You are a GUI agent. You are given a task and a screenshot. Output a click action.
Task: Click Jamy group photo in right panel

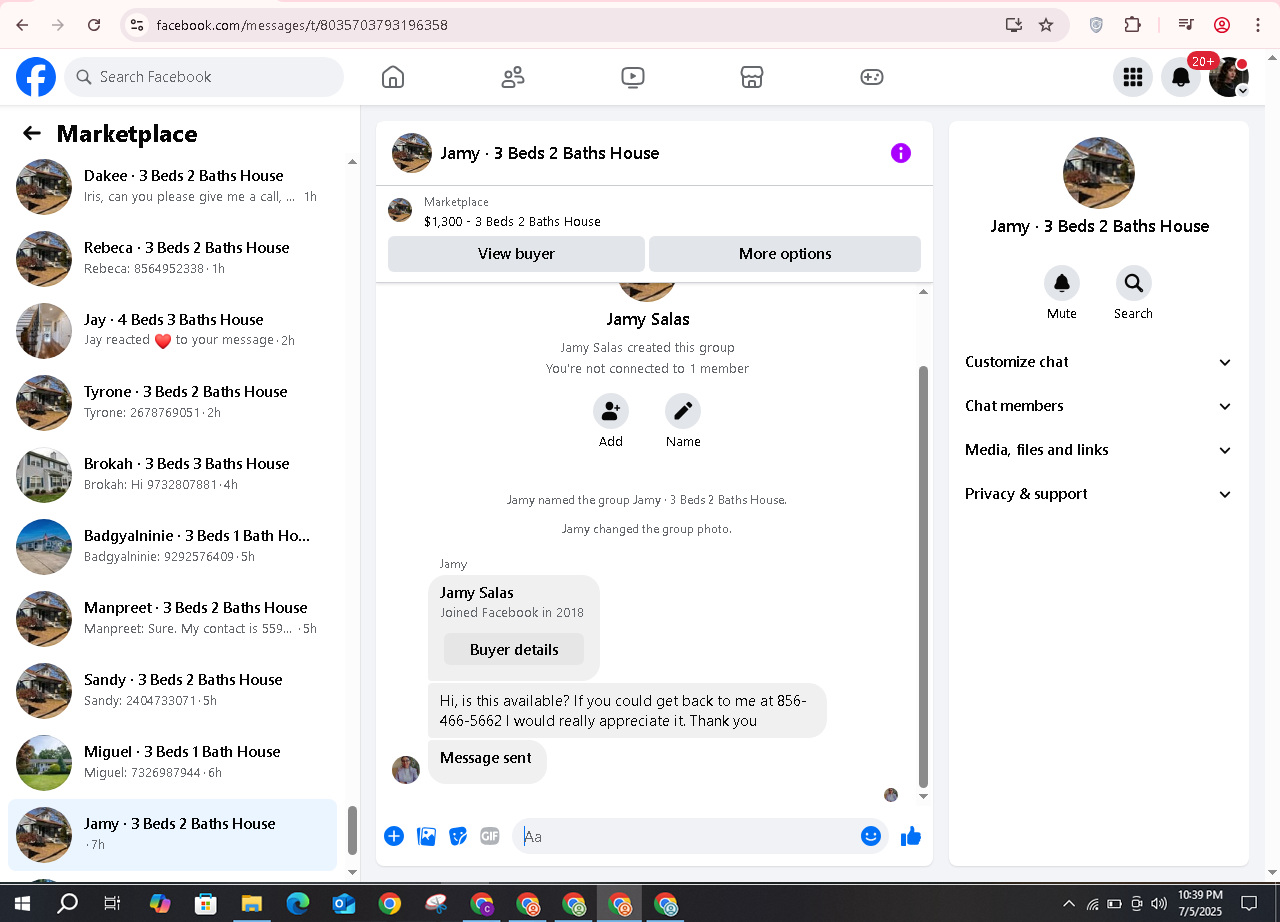click(1099, 173)
